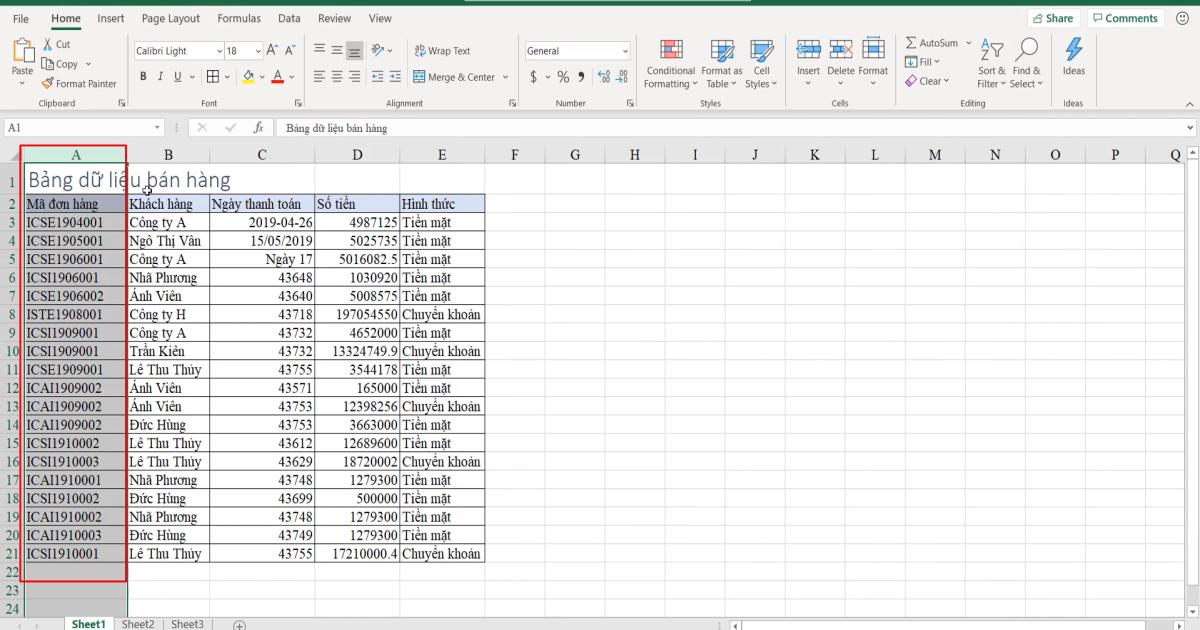The height and width of the screenshot is (630, 1200).
Task: Click the Increase Indent icon
Action: coord(393,76)
